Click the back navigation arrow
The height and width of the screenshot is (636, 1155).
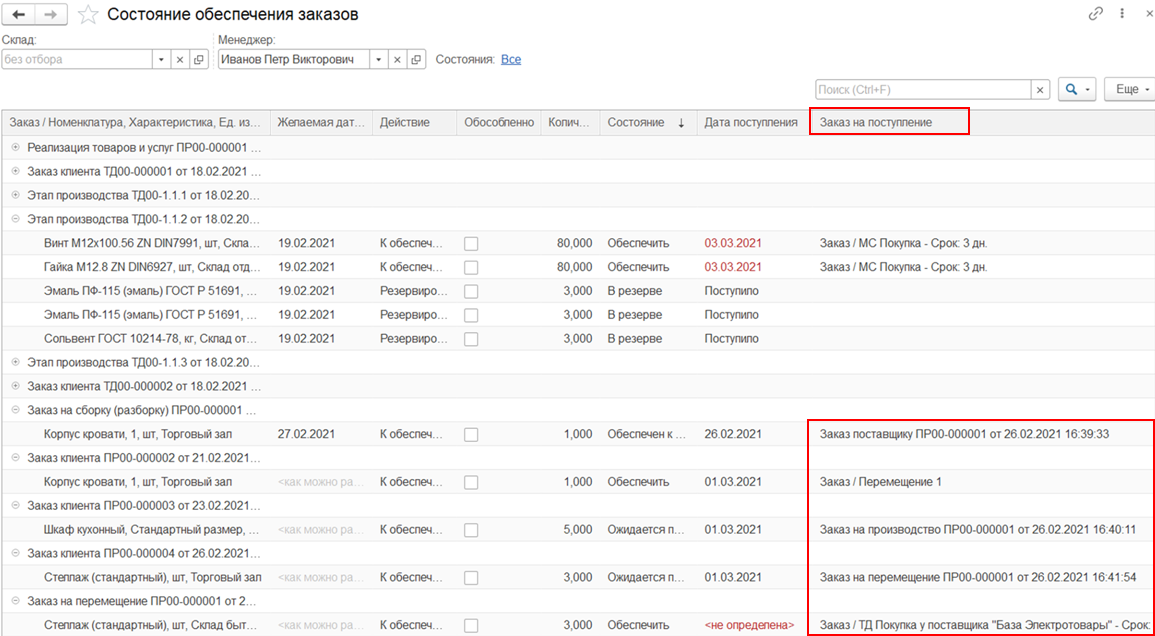tap(18, 14)
